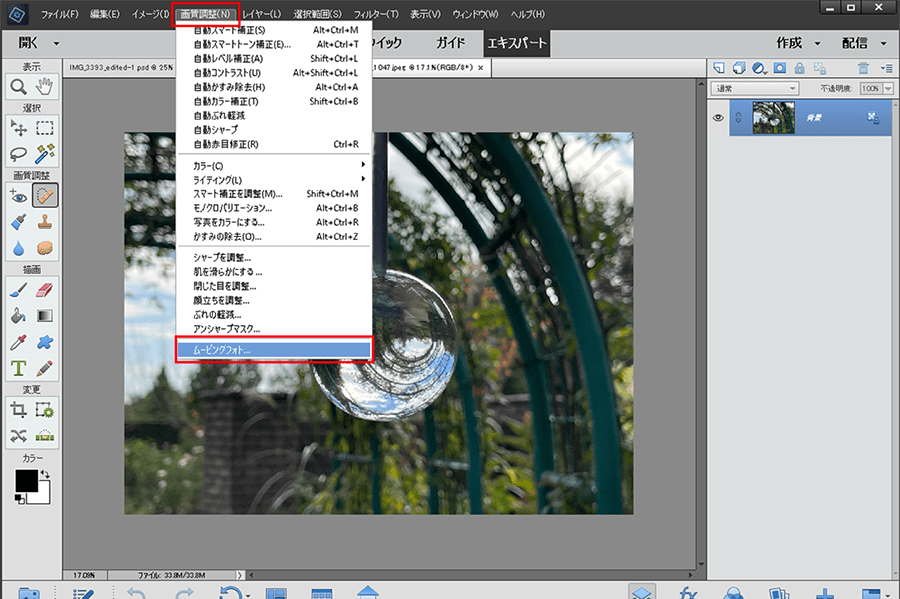Screen dimensions: 900x599
Task: Open the ファイル(F) menu
Action: [x=60, y=14]
